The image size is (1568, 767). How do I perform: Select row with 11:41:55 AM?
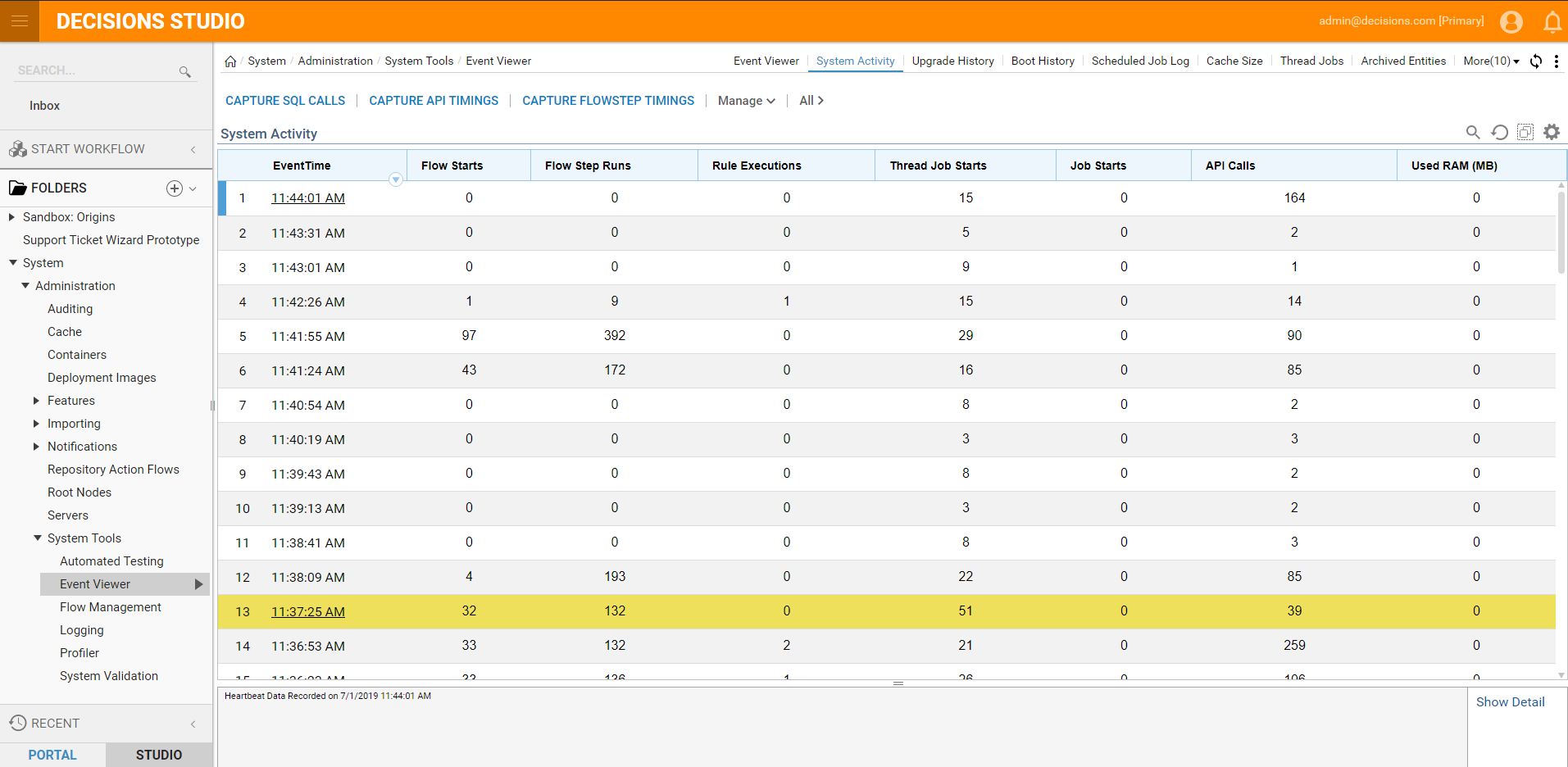tap(887, 336)
